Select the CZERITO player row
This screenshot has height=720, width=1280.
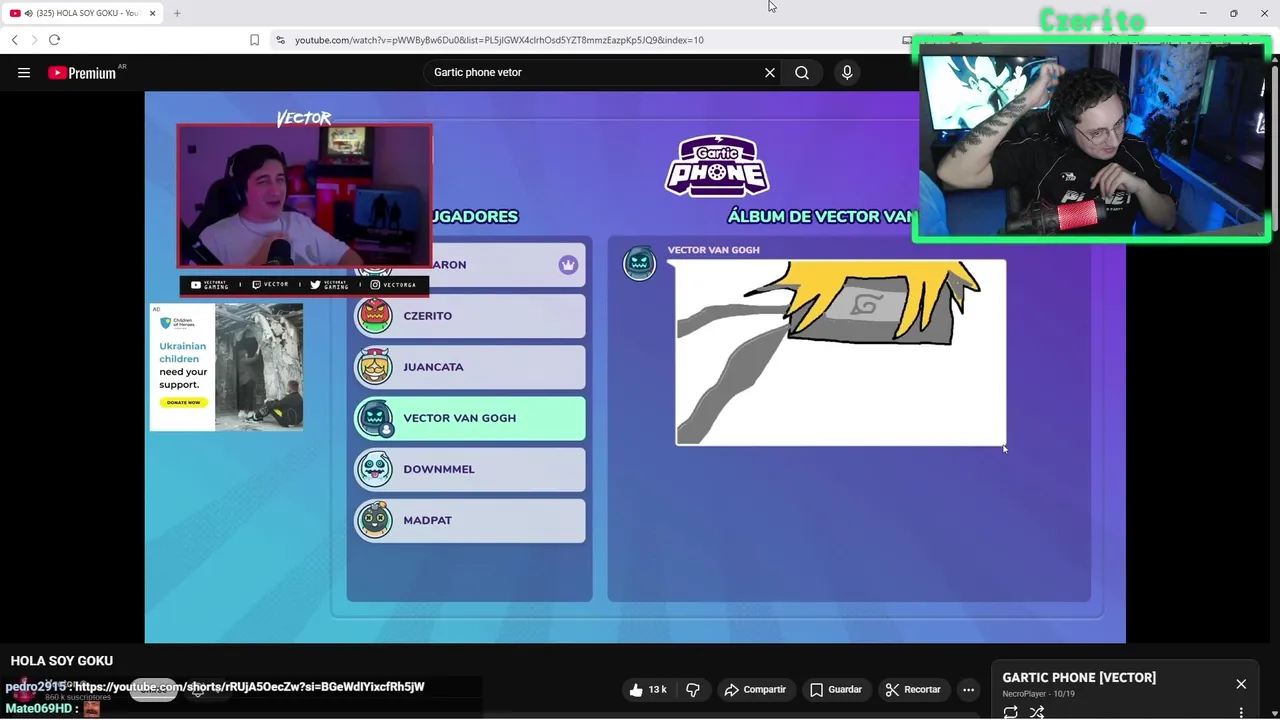click(x=470, y=316)
